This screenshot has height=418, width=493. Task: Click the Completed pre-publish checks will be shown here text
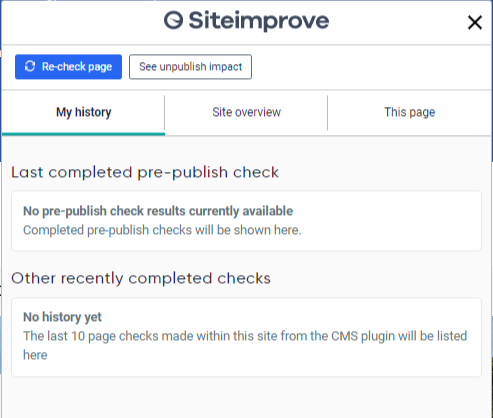pyautogui.click(x=162, y=230)
